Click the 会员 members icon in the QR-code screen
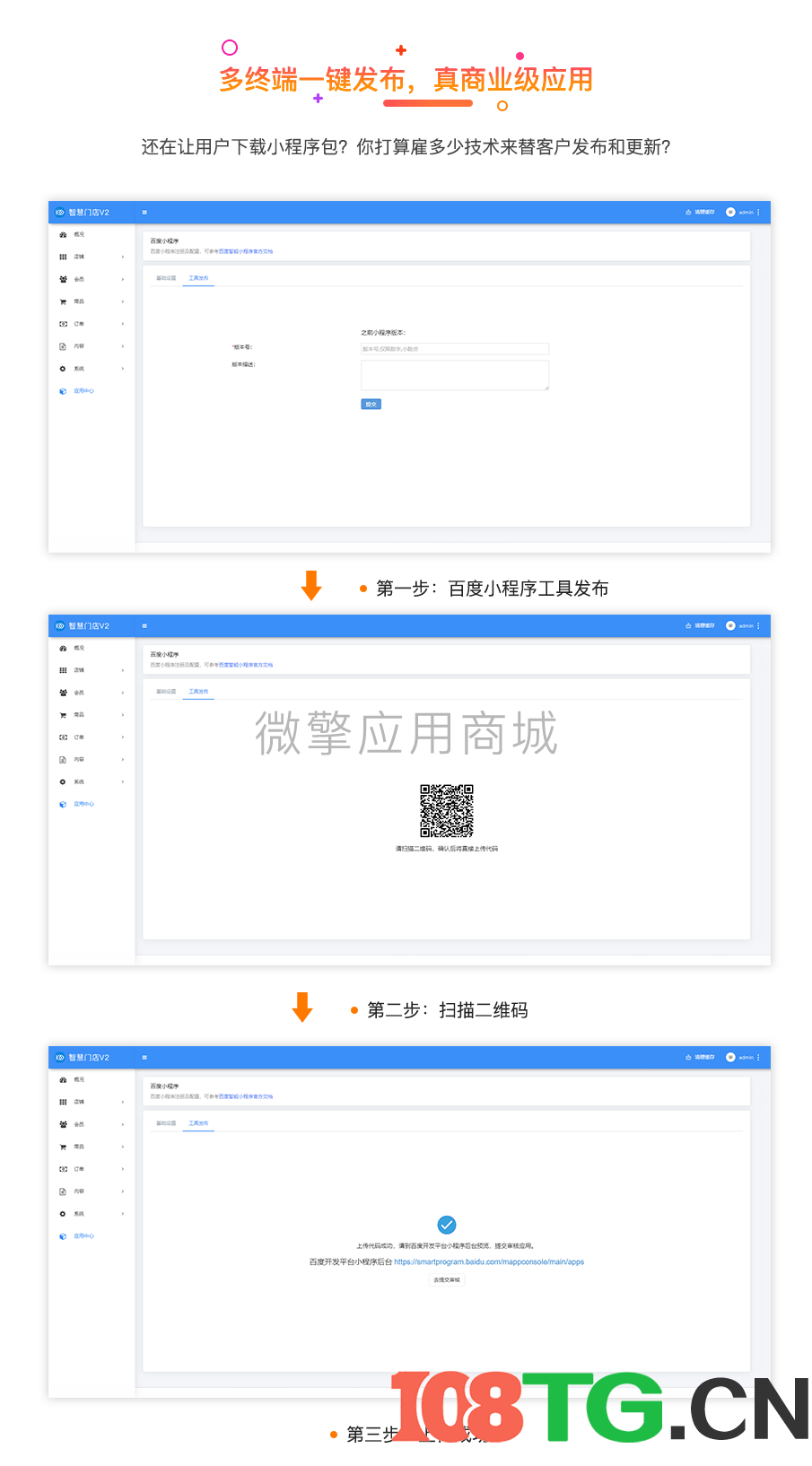This screenshot has width=812, height=1466. (63, 693)
